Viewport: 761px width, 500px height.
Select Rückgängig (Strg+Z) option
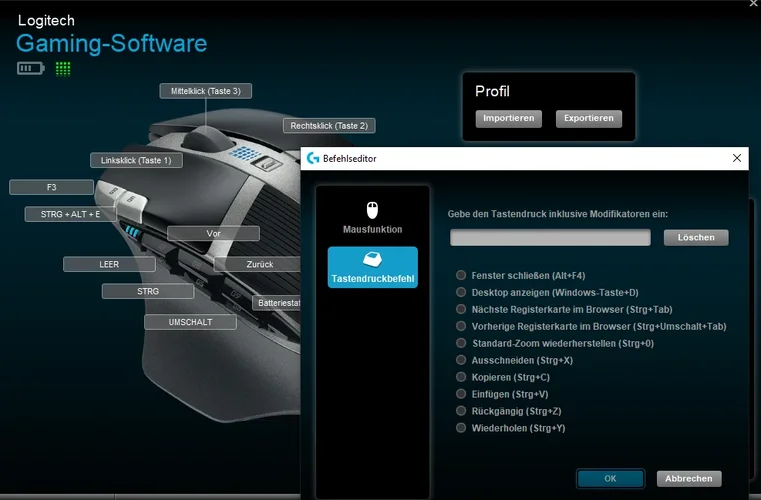509,411
